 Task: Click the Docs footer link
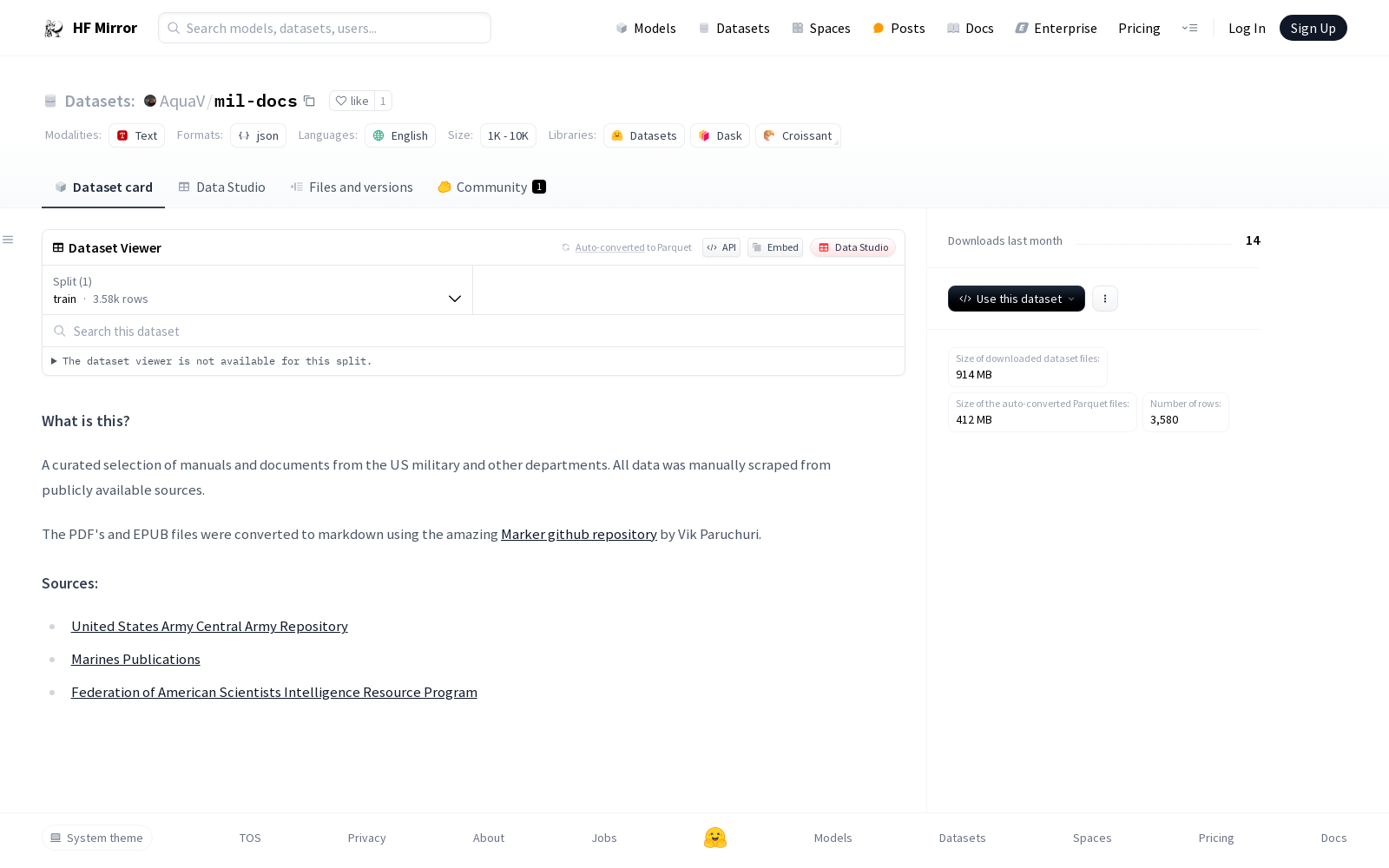[x=1334, y=838]
